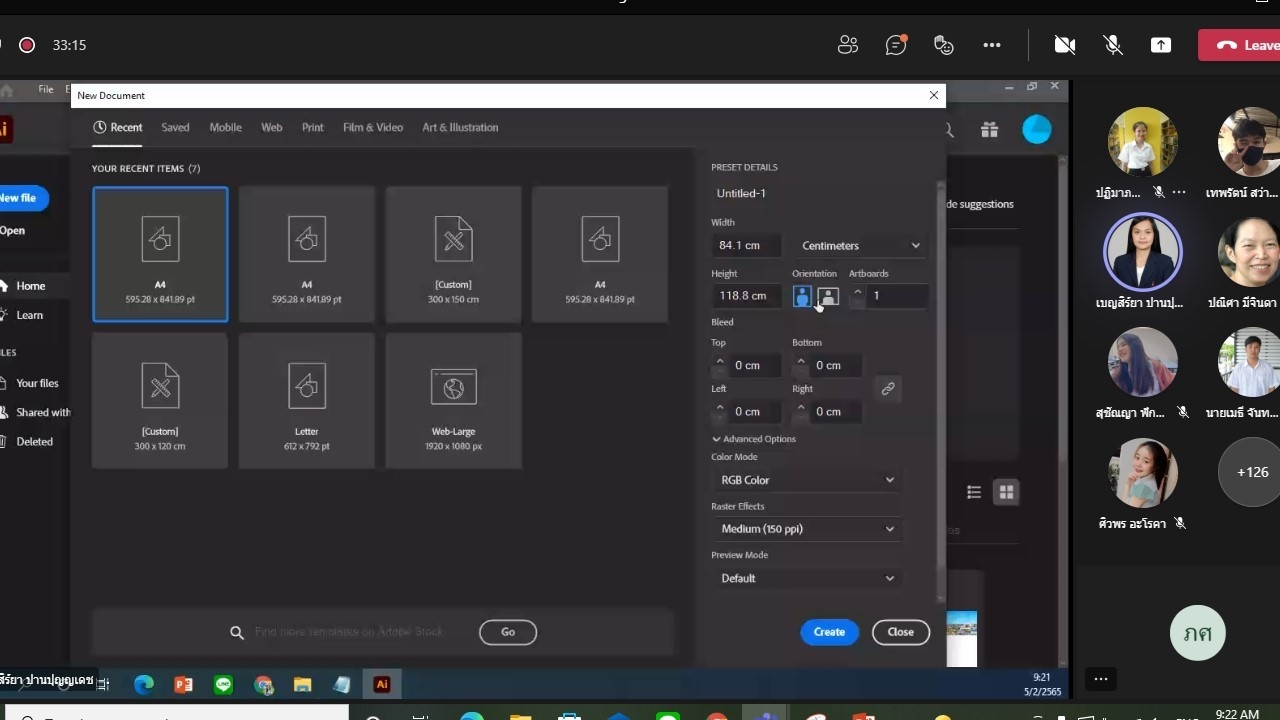Click the Width field 84.1 cm
Screen dimensions: 1280x720
pos(746,246)
